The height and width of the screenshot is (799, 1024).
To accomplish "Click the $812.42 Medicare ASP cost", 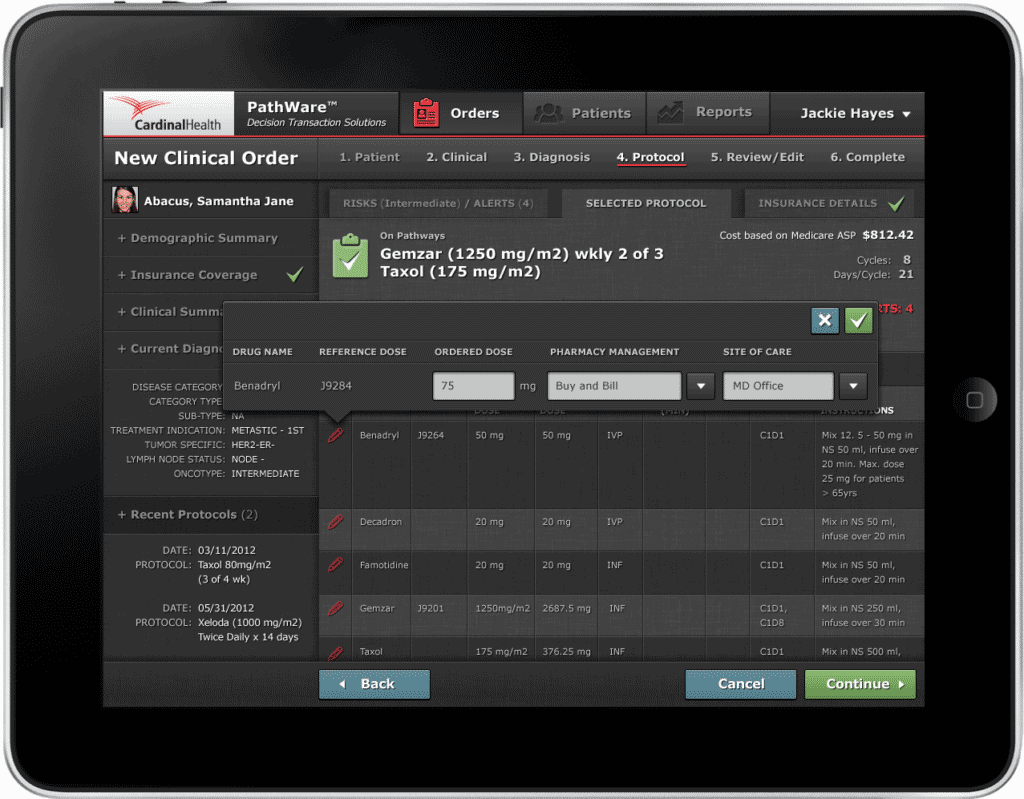I will 888,235.
